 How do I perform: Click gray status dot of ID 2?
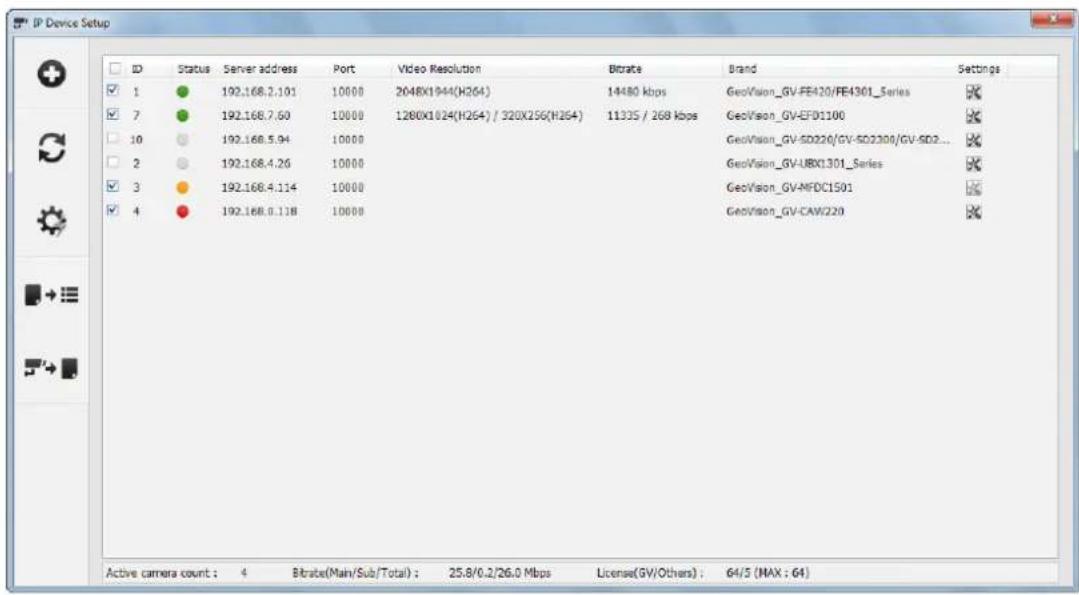182,164
